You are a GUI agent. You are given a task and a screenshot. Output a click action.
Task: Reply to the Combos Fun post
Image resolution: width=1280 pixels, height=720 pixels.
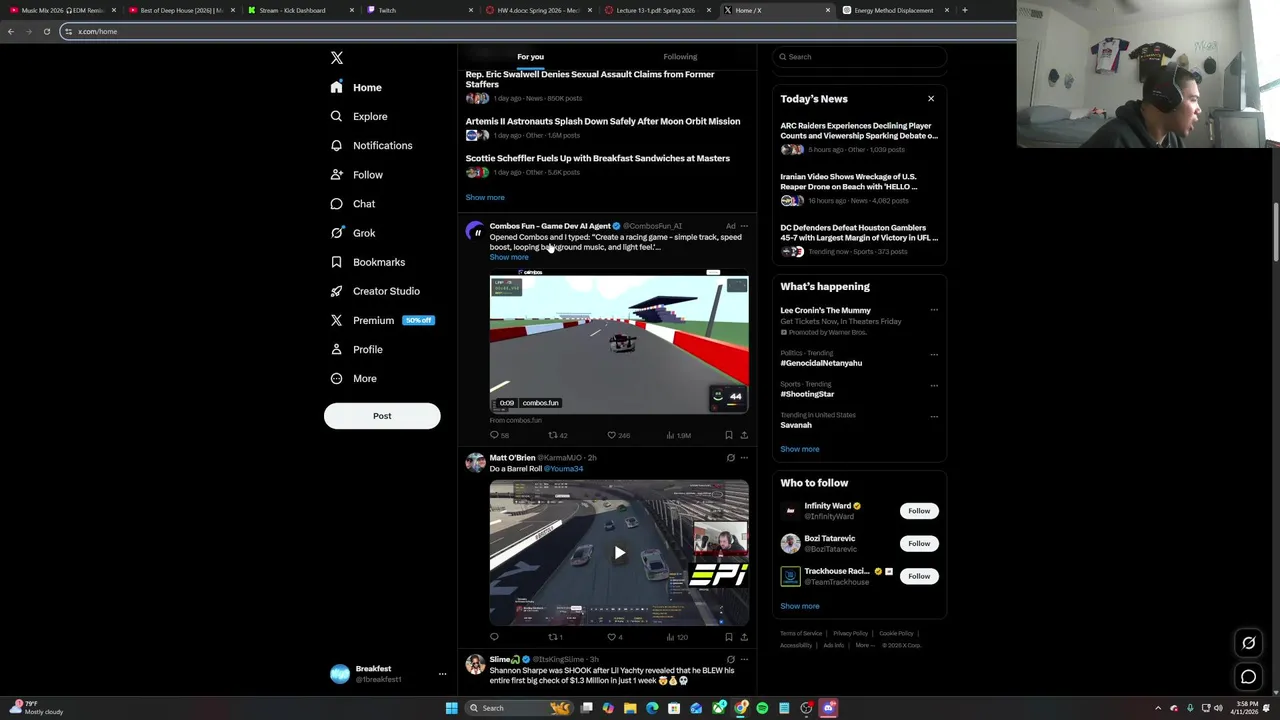click(x=494, y=435)
